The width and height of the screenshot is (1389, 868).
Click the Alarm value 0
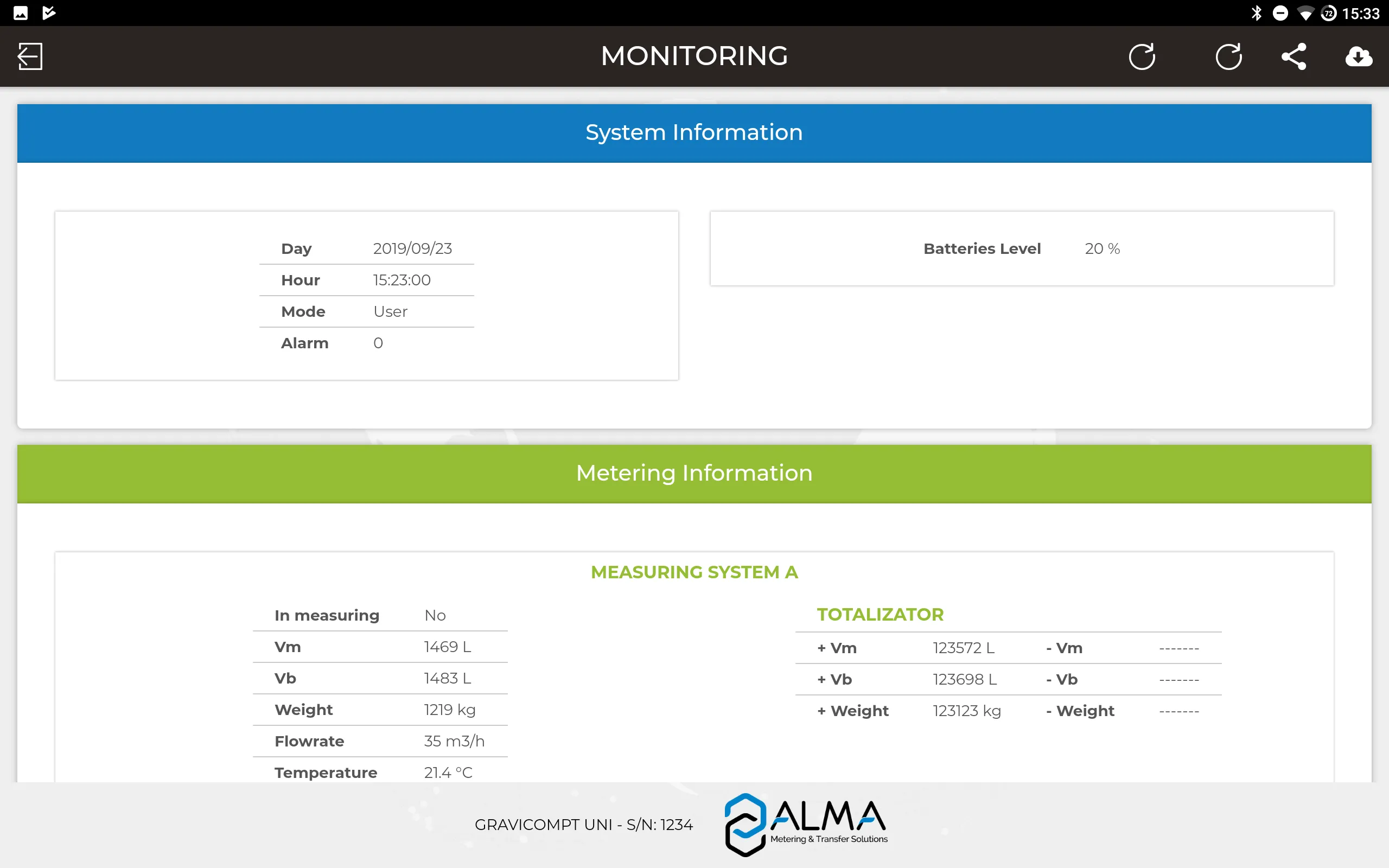coord(378,343)
